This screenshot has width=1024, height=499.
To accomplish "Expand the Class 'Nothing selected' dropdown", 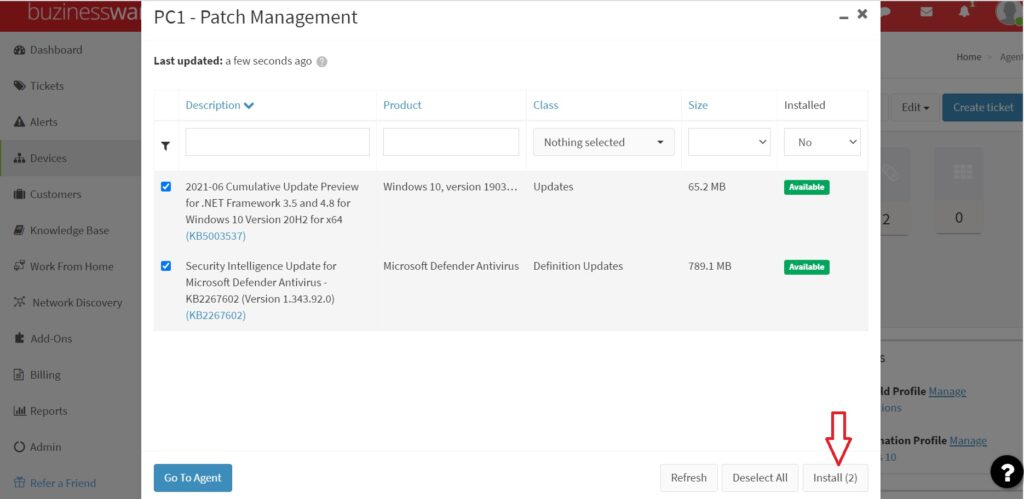I will [x=603, y=142].
